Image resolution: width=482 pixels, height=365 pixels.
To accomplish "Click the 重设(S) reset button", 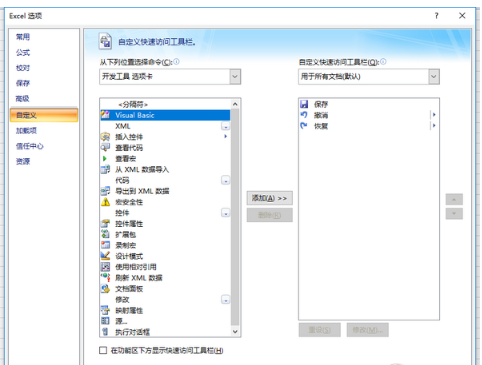I will pyautogui.click(x=320, y=330).
